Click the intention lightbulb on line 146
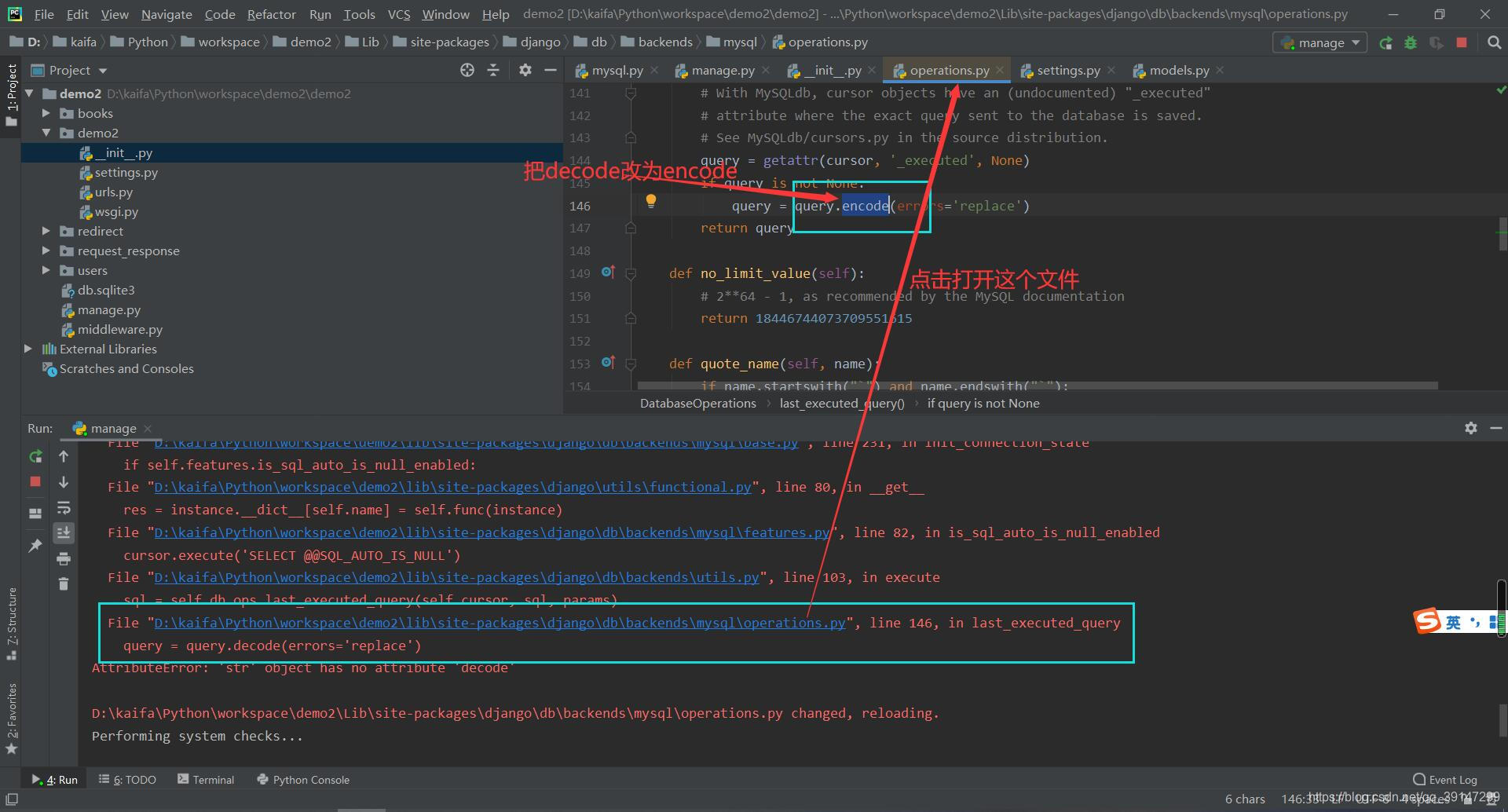The image size is (1508, 812). [x=650, y=201]
